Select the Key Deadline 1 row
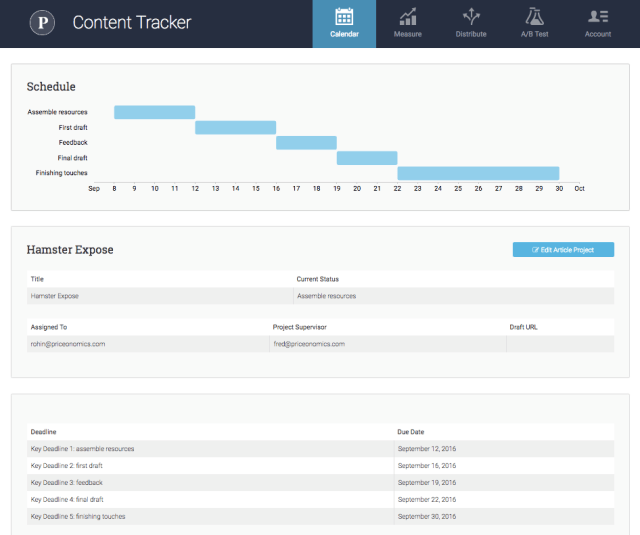The width and height of the screenshot is (640, 535). [210, 449]
